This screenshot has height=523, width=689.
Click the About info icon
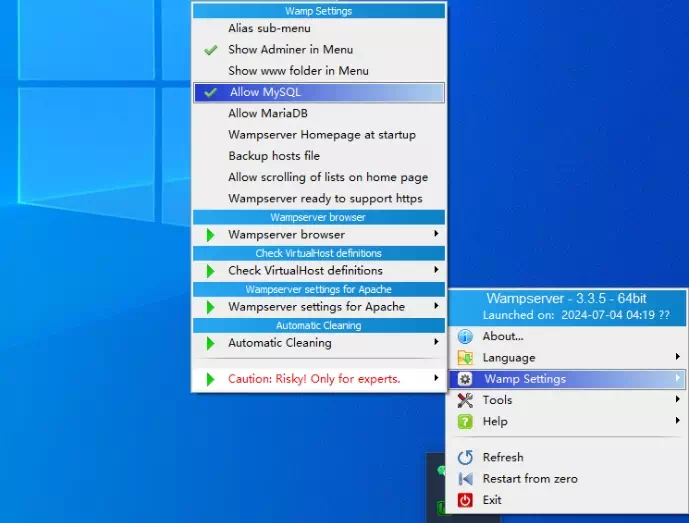coord(465,336)
